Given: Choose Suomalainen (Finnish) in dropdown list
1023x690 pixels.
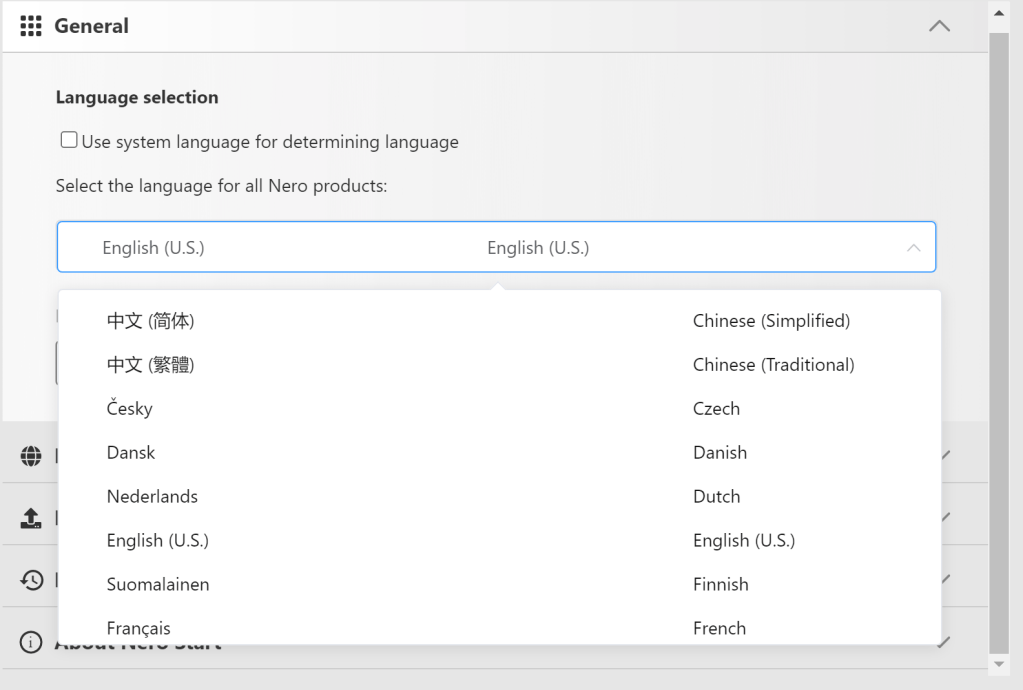Looking at the screenshot, I should [499, 585].
